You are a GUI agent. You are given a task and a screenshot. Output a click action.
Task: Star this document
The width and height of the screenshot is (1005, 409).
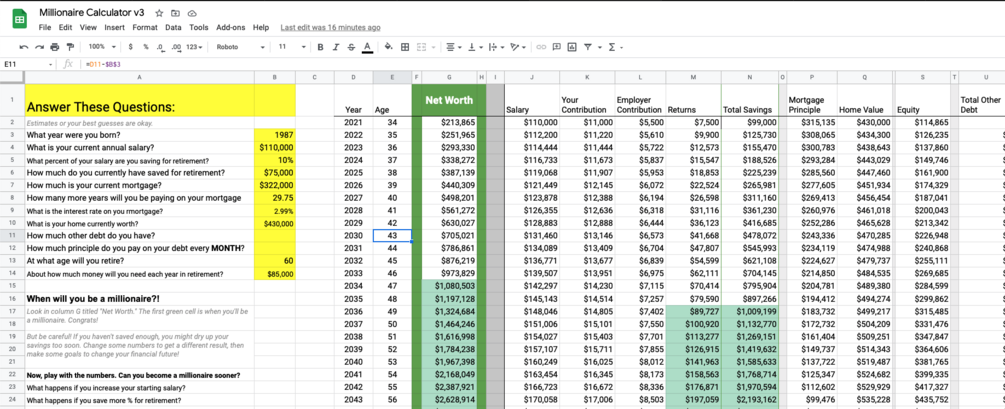pos(160,13)
